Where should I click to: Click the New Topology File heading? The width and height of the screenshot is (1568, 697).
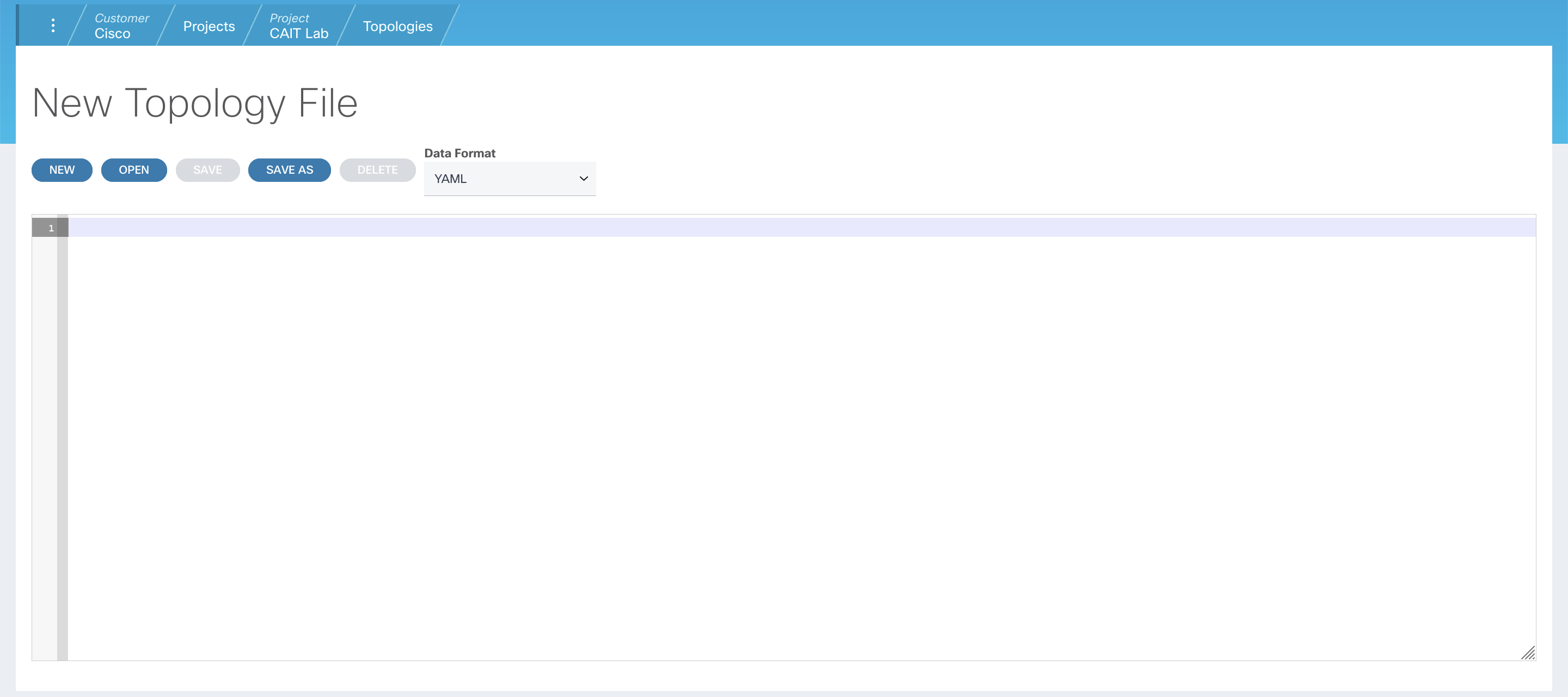tap(194, 102)
